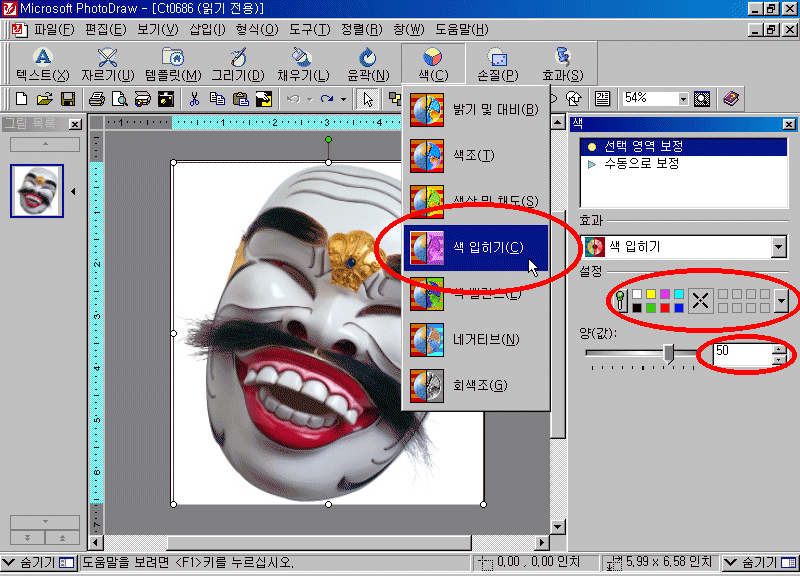The image size is (800, 576).
Task: Pick the yellow color swatch
Action: click(651, 294)
